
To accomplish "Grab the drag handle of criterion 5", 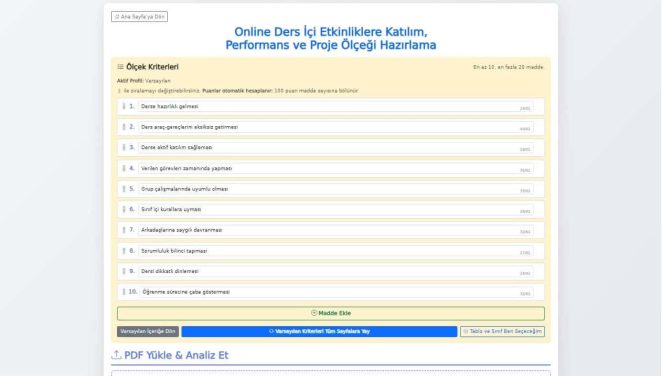I will [124, 189].
